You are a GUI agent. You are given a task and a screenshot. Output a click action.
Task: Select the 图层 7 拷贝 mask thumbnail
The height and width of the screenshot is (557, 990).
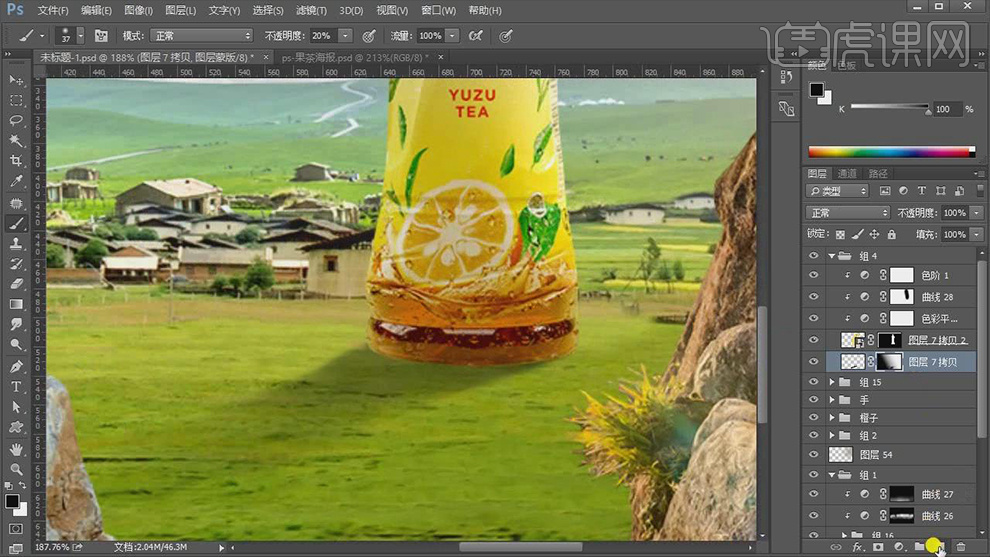pos(888,362)
